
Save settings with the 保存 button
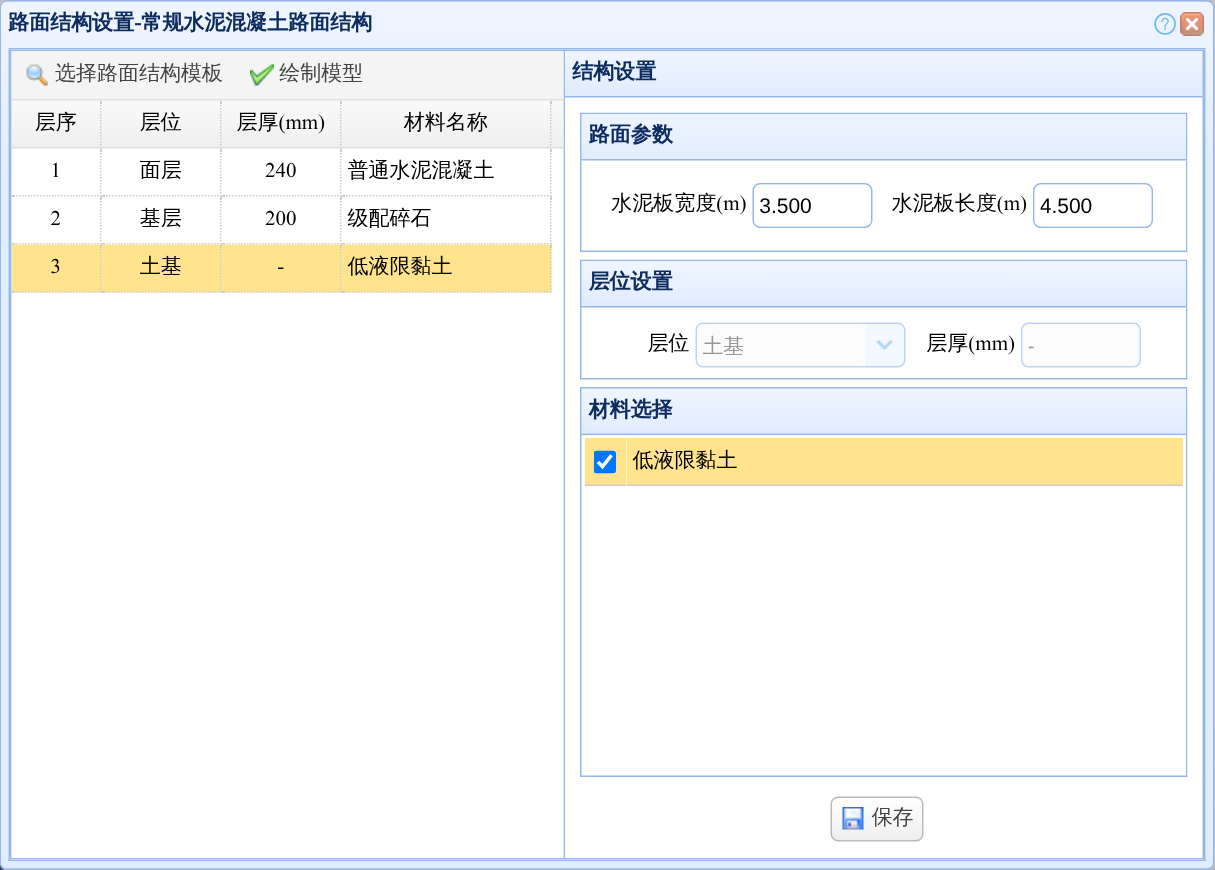click(x=877, y=819)
